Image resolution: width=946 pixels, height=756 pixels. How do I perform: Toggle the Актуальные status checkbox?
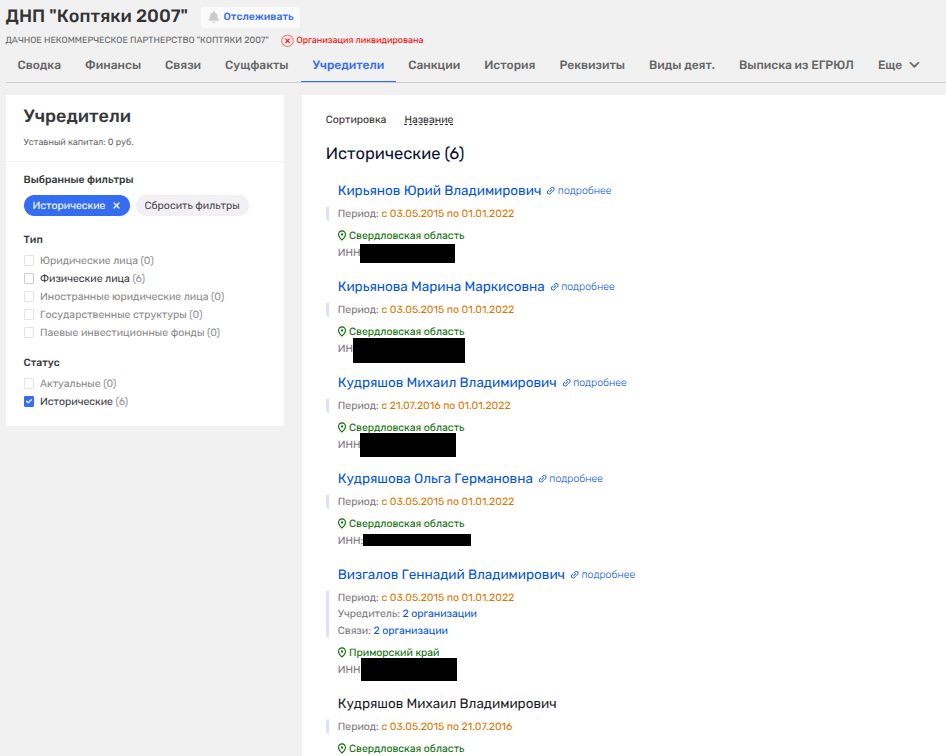click(30, 384)
